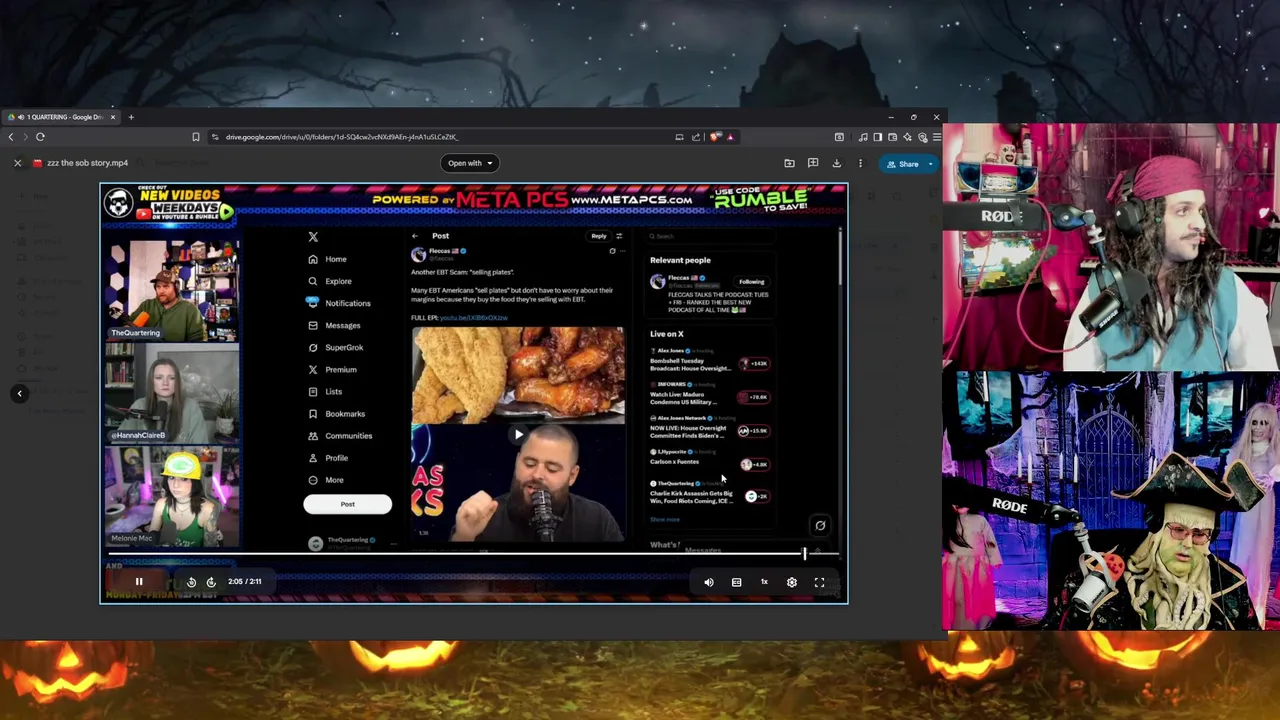Toggle Following for Fleccas account
Screen dimensions: 1280x720
pyautogui.click(x=751, y=282)
